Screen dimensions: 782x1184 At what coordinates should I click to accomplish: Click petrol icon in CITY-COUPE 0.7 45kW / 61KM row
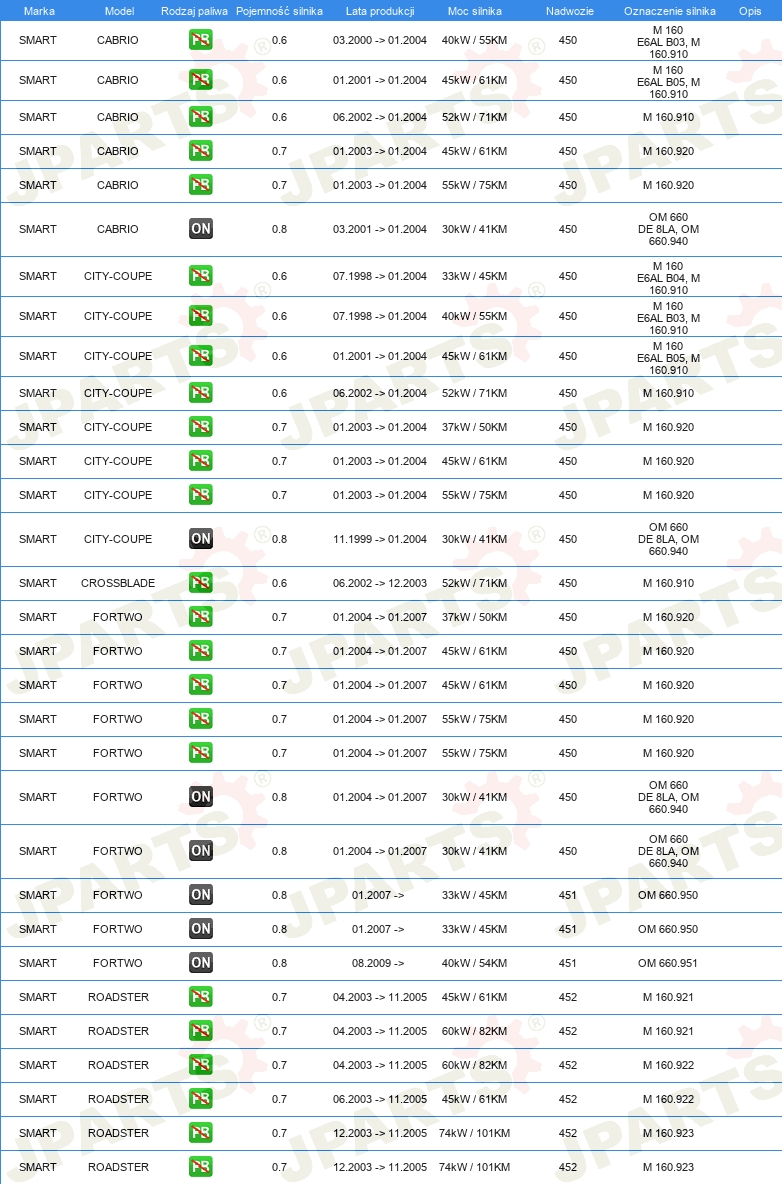click(201, 461)
